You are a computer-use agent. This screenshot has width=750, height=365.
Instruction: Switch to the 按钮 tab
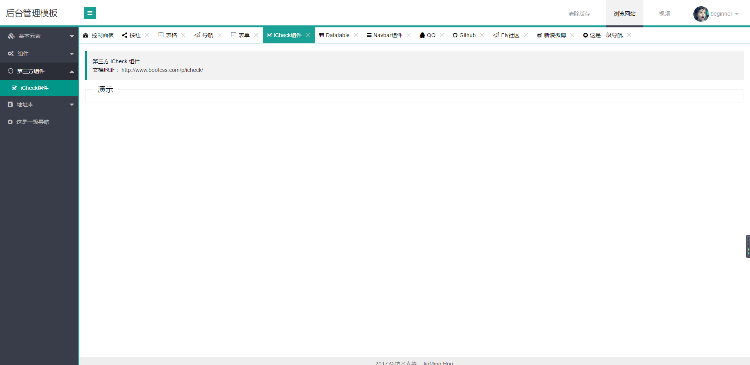point(135,35)
